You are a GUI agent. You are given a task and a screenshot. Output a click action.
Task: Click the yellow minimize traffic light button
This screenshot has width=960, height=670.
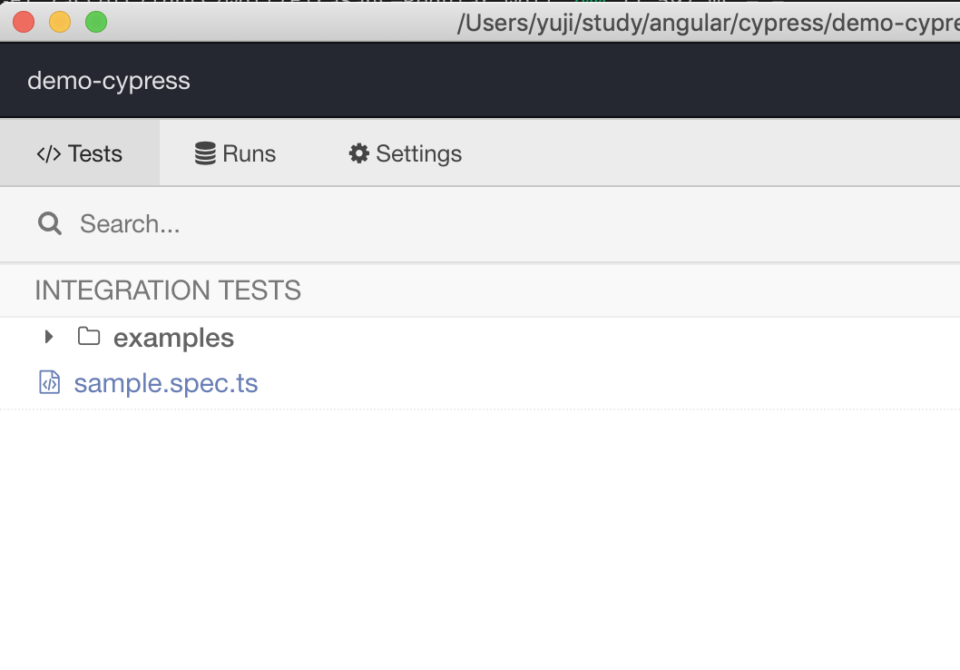60,20
